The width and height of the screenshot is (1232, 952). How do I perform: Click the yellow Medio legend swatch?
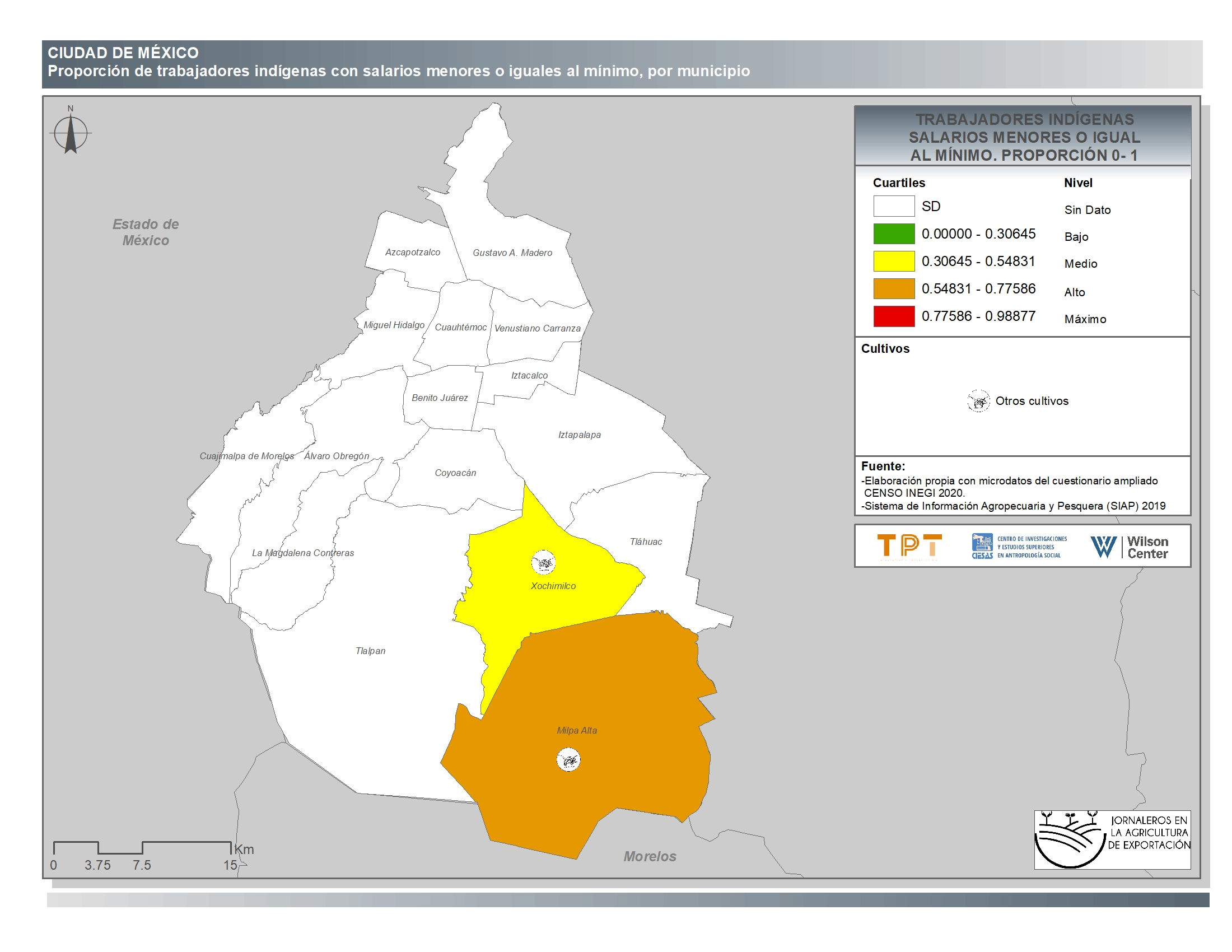pyautogui.click(x=894, y=261)
